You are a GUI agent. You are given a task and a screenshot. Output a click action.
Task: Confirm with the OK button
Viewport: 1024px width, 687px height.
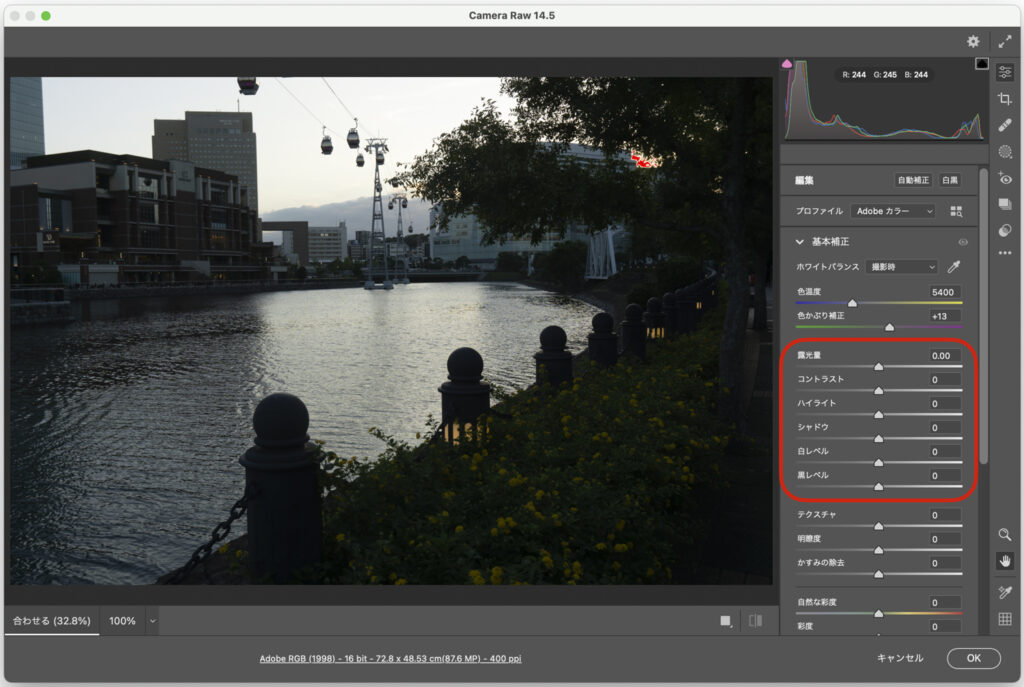pos(974,658)
